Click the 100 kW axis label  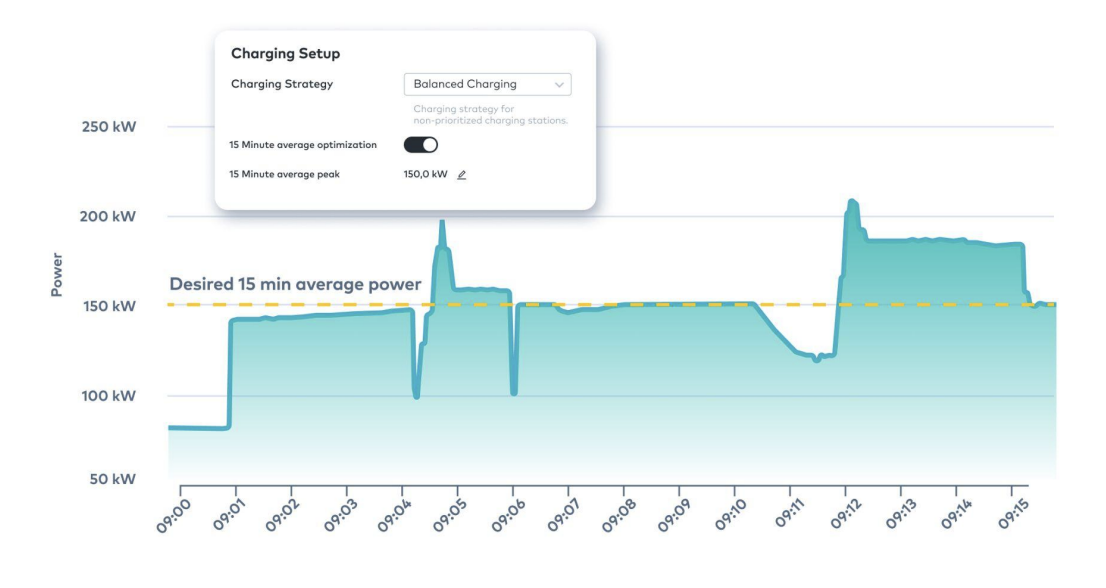pyautogui.click(x=109, y=396)
